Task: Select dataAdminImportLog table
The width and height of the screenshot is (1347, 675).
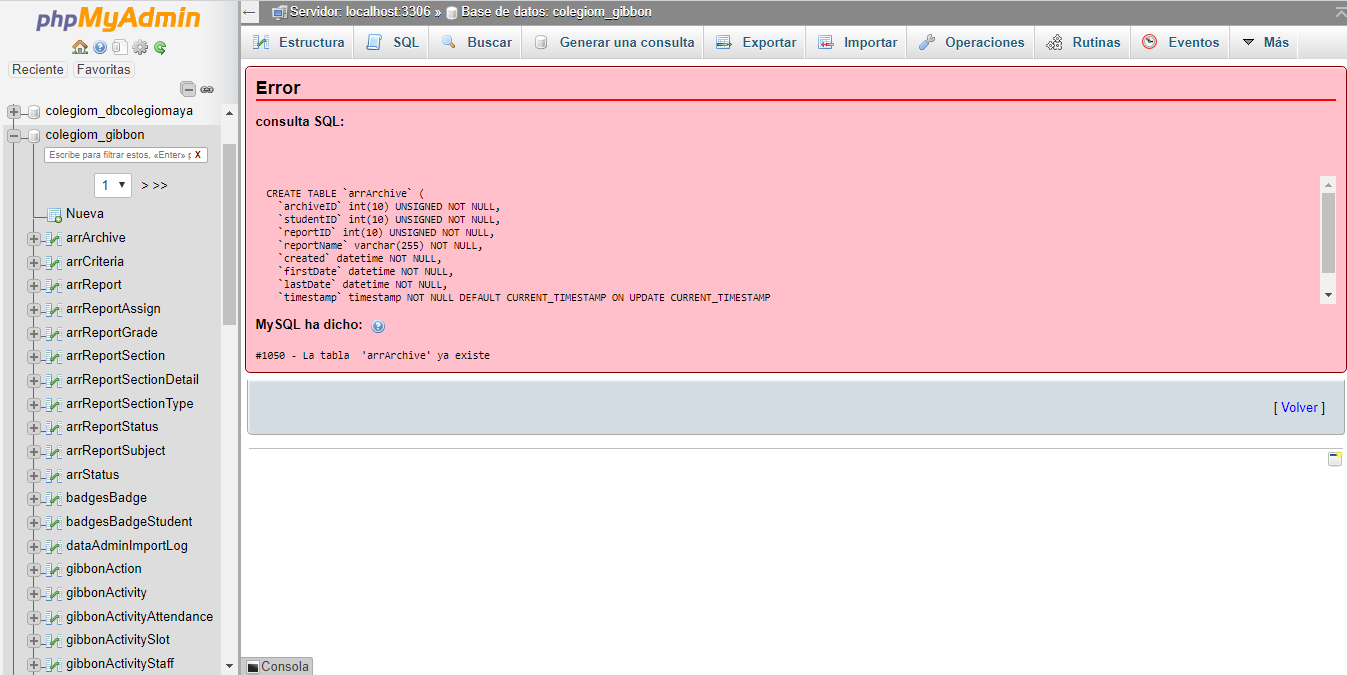Action: (x=127, y=546)
